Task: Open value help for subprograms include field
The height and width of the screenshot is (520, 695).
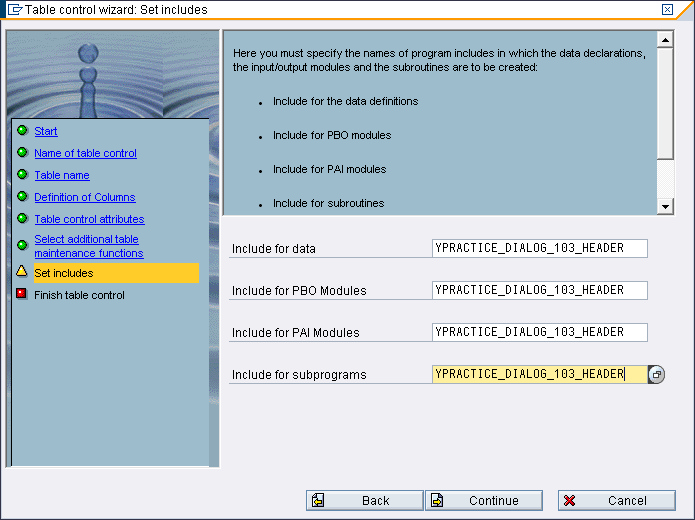Action: tap(656, 374)
